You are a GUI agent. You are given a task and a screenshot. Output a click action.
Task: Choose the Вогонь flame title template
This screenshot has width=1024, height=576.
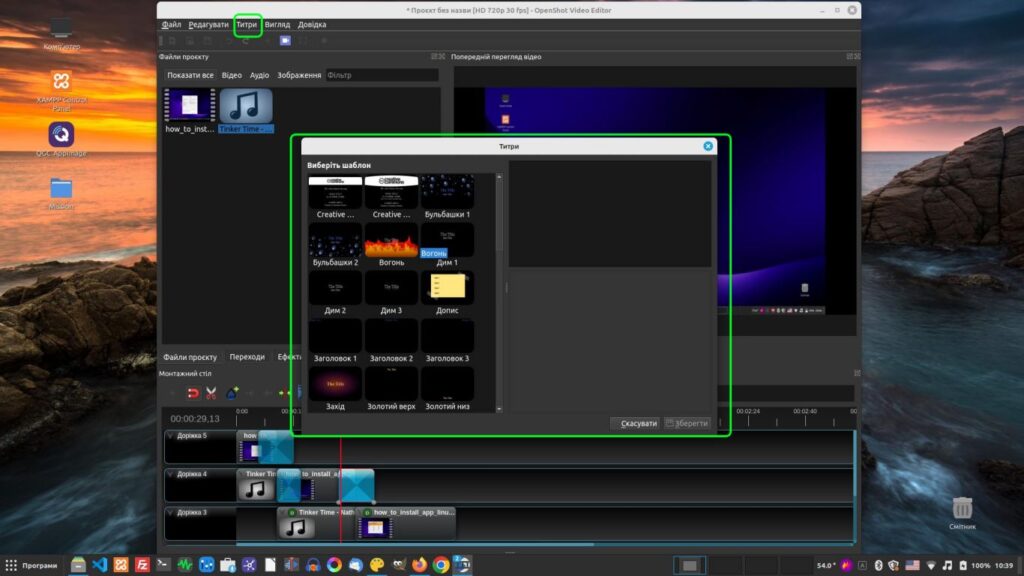tap(391, 245)
